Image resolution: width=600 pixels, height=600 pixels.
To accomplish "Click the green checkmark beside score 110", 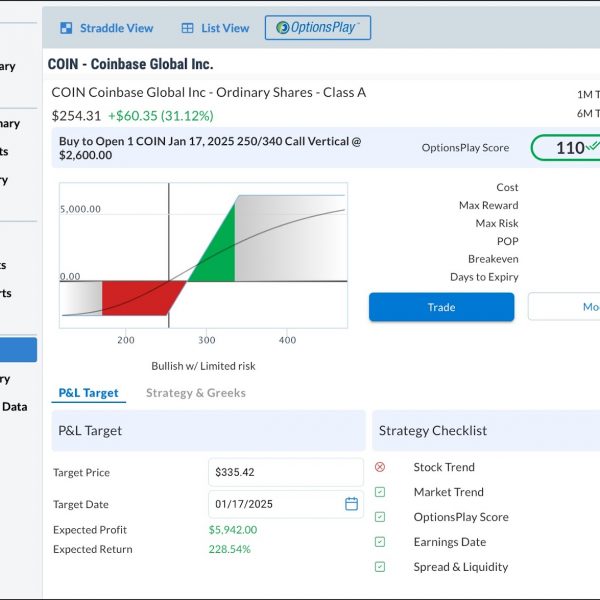I will point(593,146).
